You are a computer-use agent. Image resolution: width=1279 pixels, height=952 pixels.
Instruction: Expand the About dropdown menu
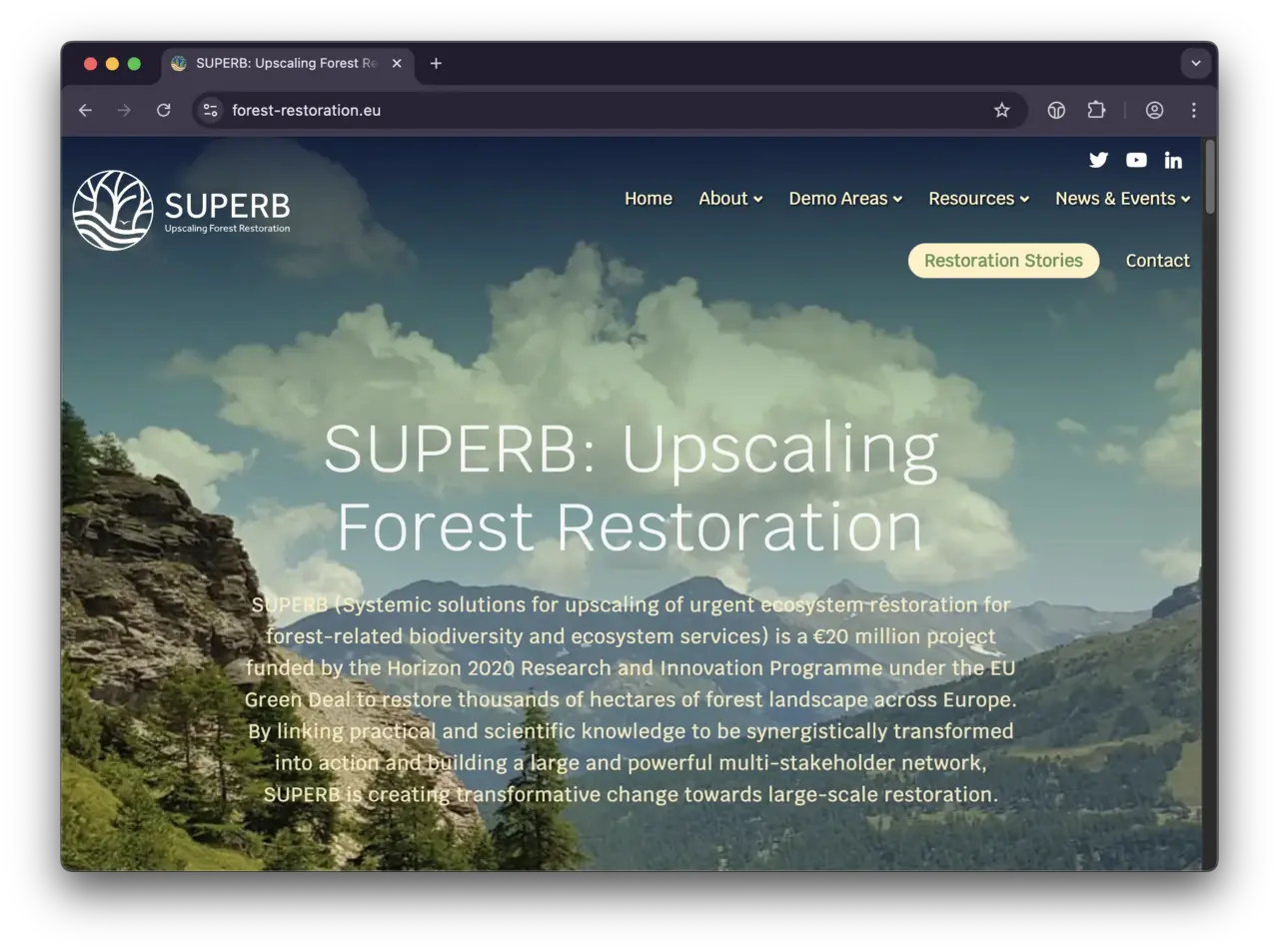(x=730, y=199)
